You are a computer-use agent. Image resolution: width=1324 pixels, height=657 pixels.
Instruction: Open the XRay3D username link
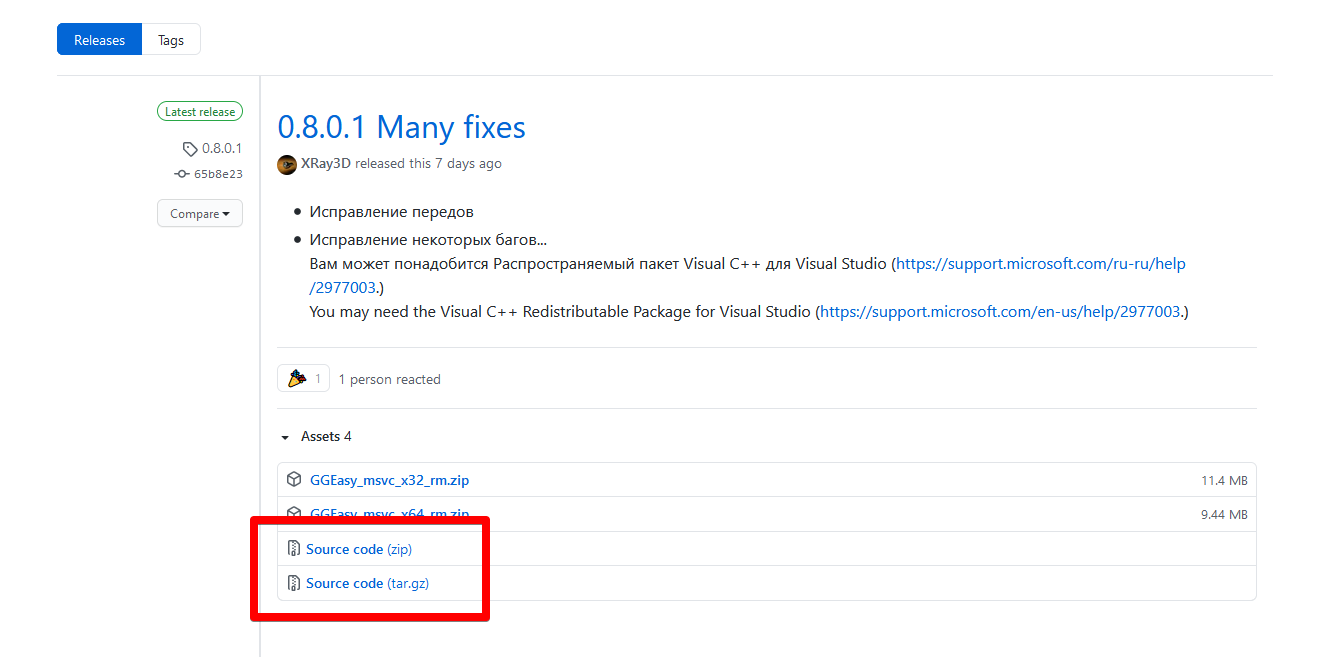pyautogui.click(x=326, y=164)
